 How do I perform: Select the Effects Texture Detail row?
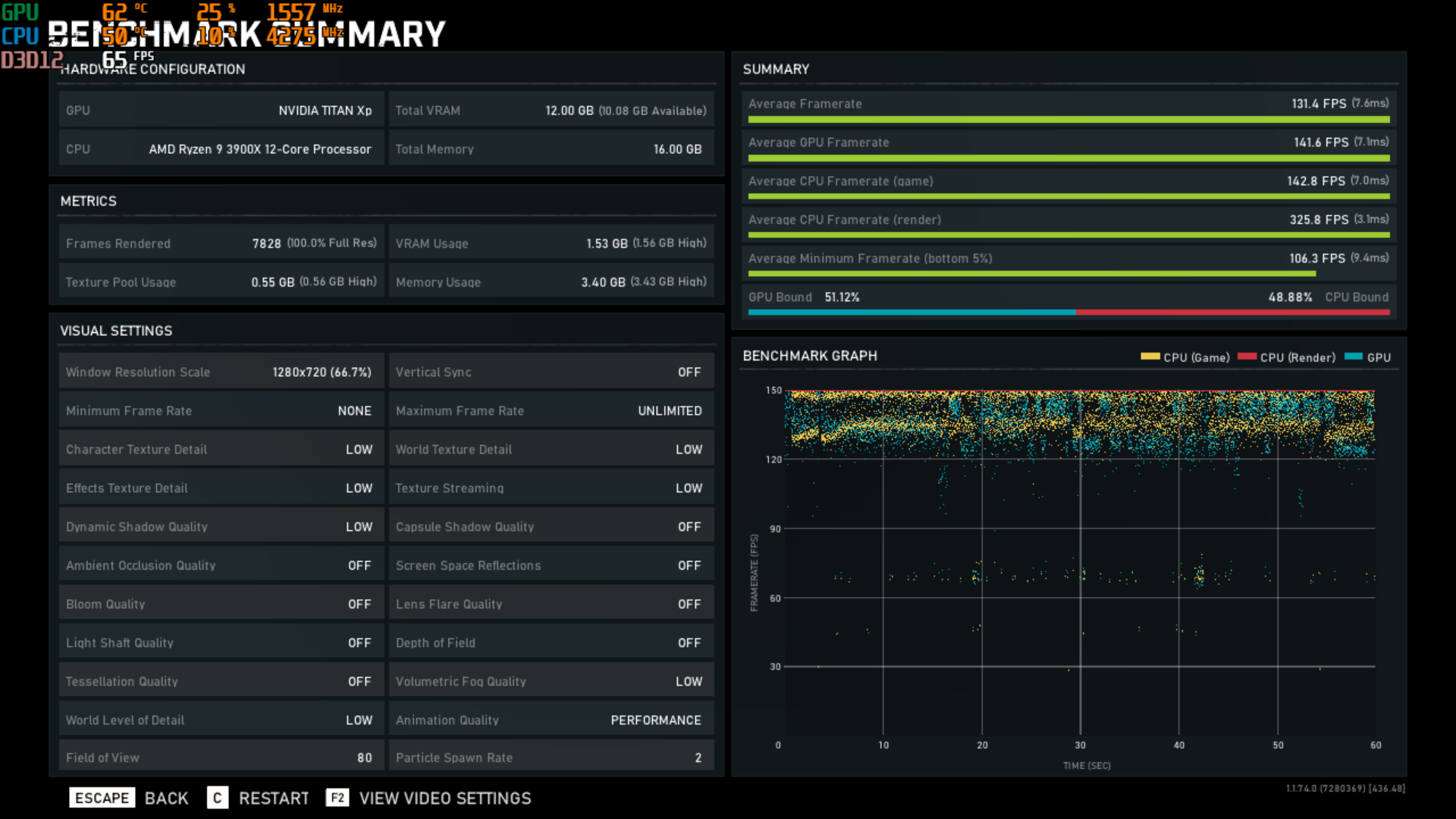pyautogui.click(x=221, y=488)
